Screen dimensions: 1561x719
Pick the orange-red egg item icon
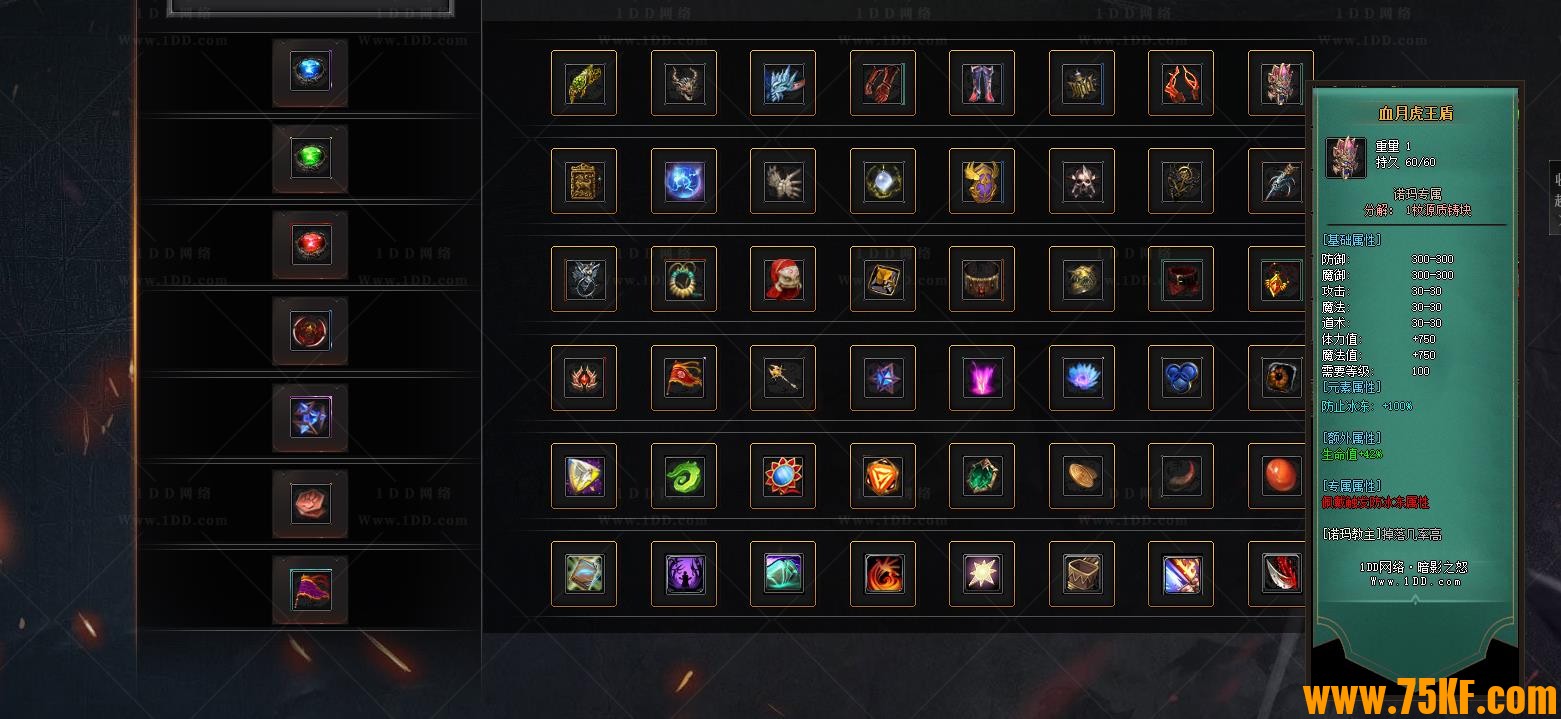[1281, 476]
